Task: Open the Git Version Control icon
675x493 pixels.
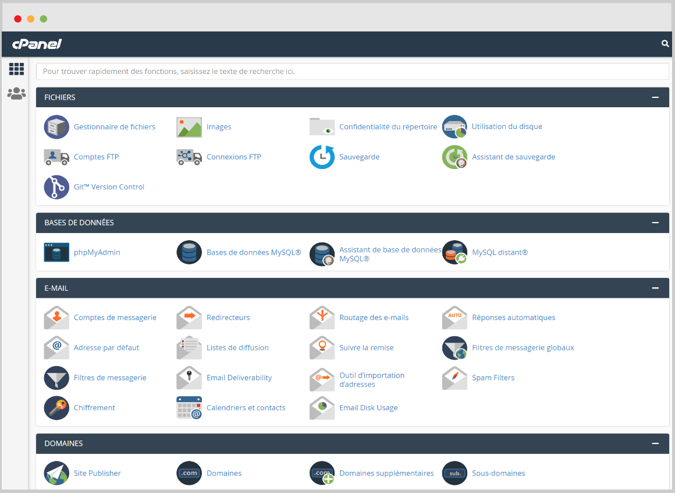Action: pyautogui.click(x=57, y=187)
